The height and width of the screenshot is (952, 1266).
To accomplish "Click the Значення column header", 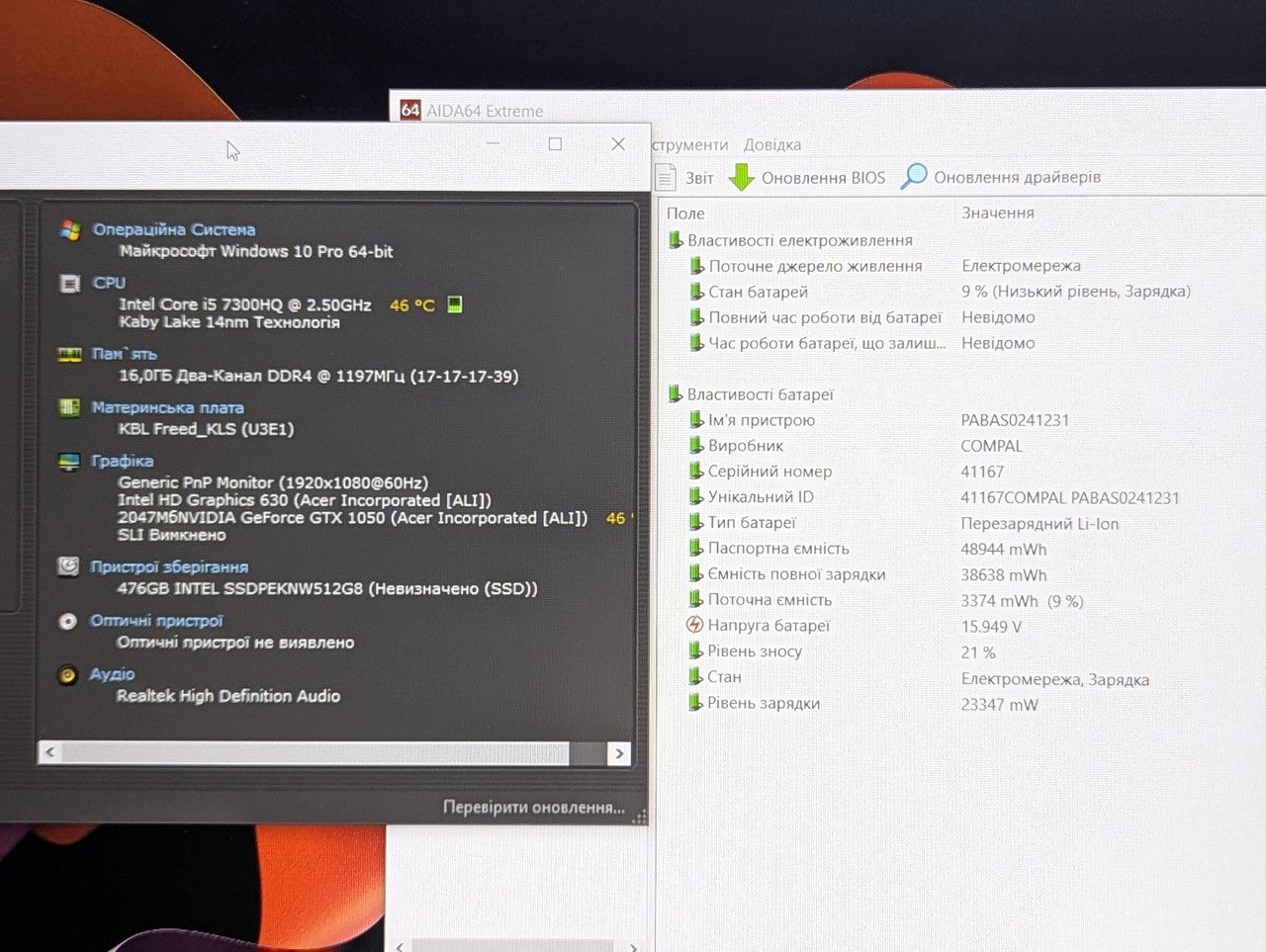I will pos(998,213).
